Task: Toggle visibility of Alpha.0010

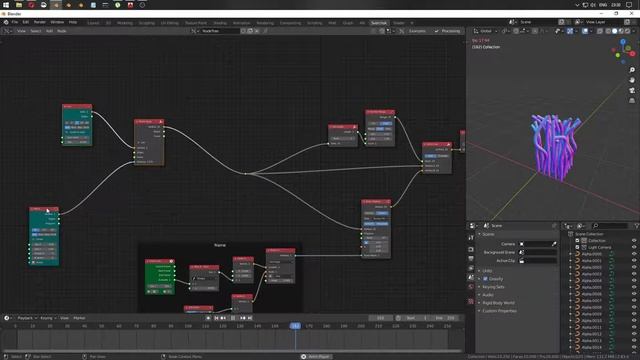Action: [634, 321]
